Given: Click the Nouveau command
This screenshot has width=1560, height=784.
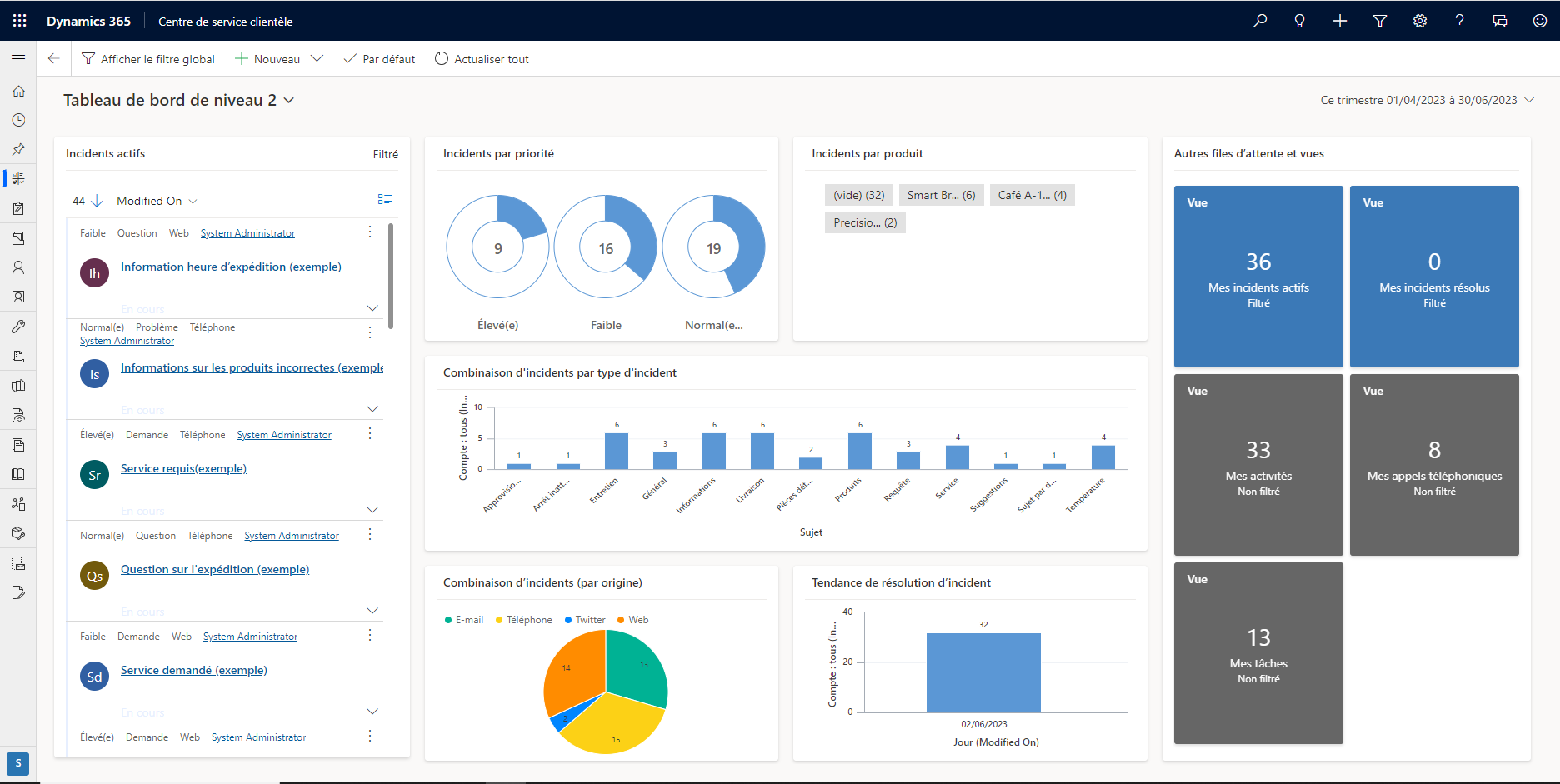Looking at the screenshot, I should pos(267,59).
